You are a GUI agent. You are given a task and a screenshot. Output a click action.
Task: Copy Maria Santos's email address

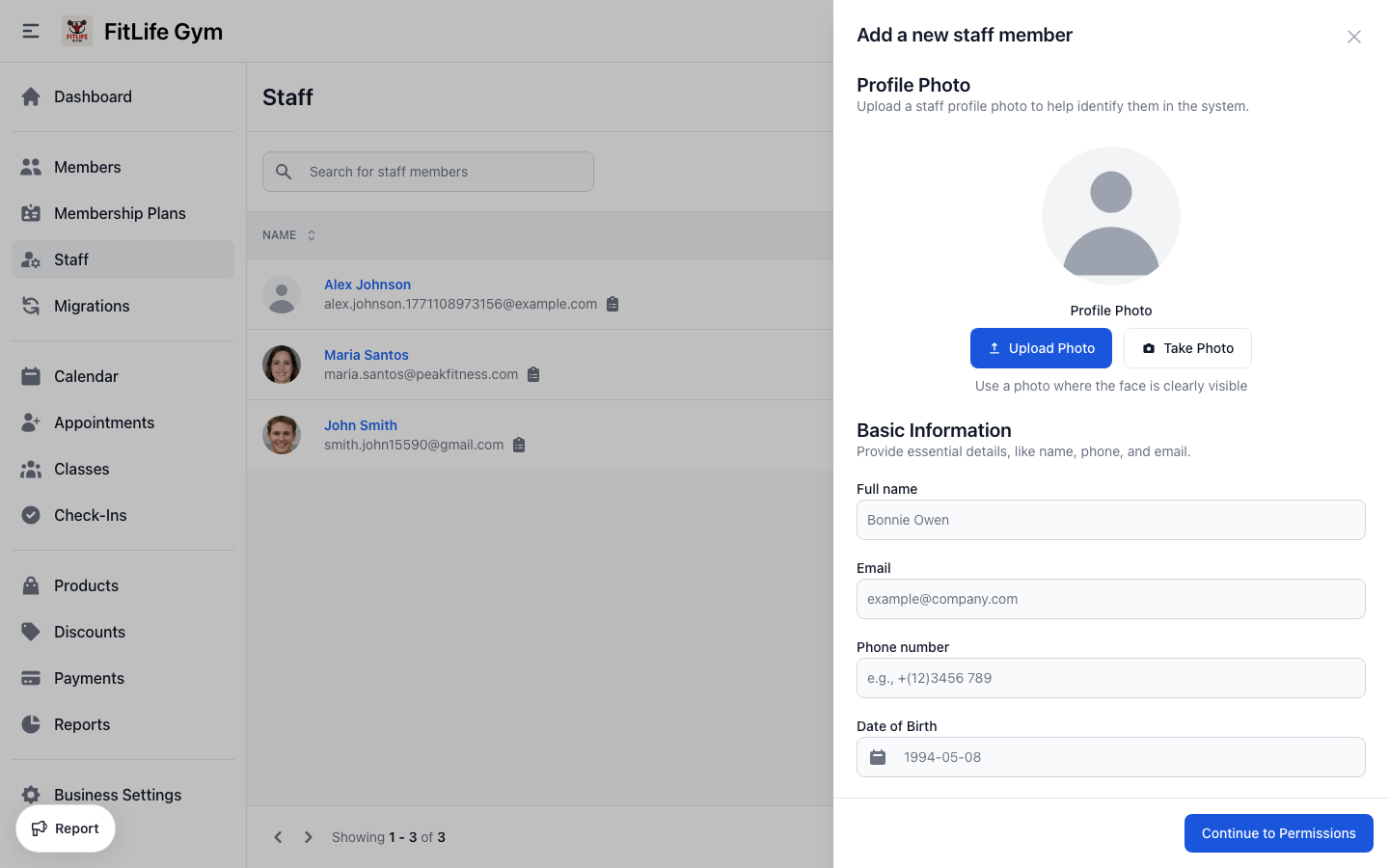click(533, 374)
